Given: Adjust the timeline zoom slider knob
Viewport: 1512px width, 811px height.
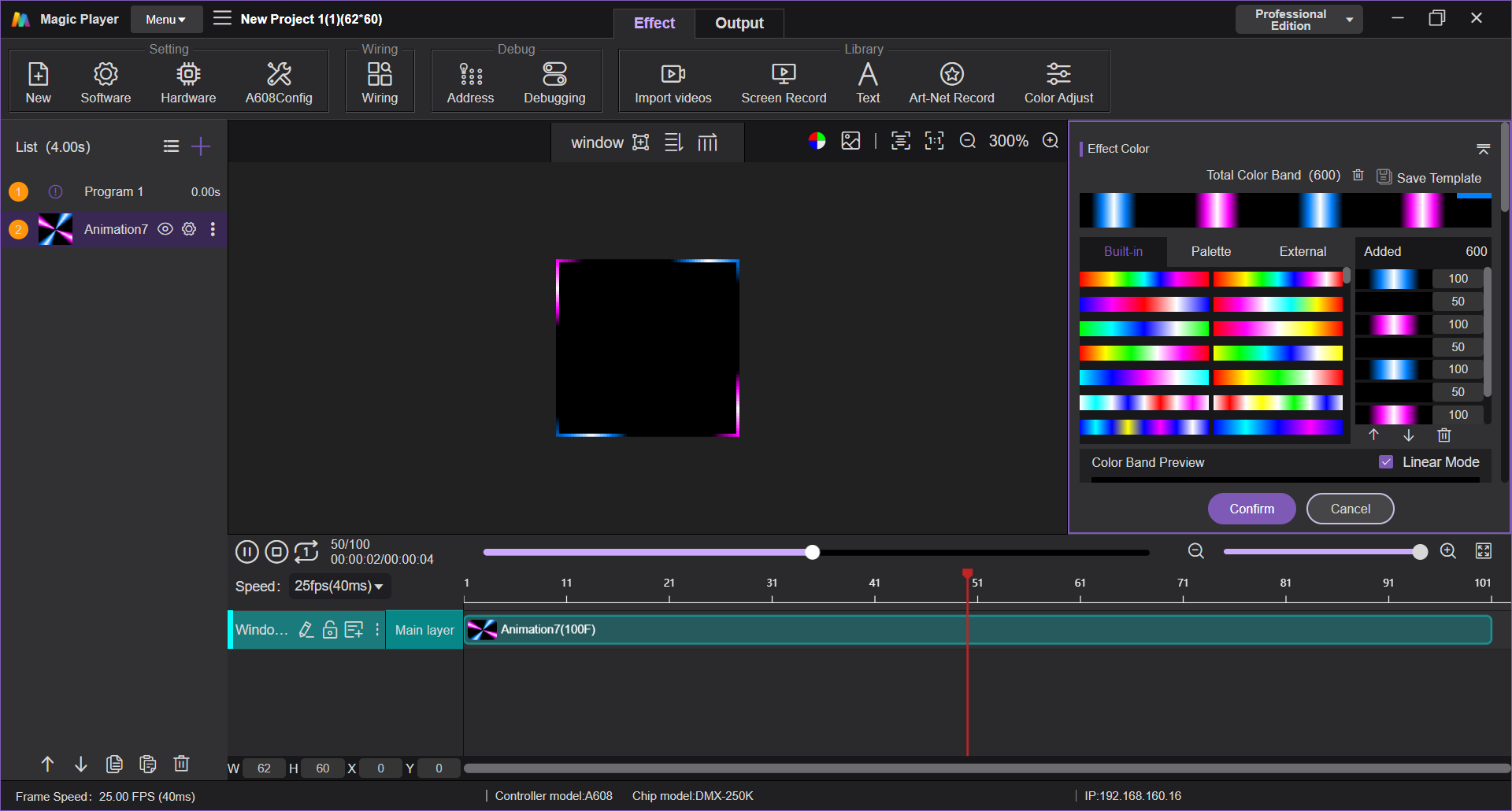Looking at the screenshot, I should 1420,552.
